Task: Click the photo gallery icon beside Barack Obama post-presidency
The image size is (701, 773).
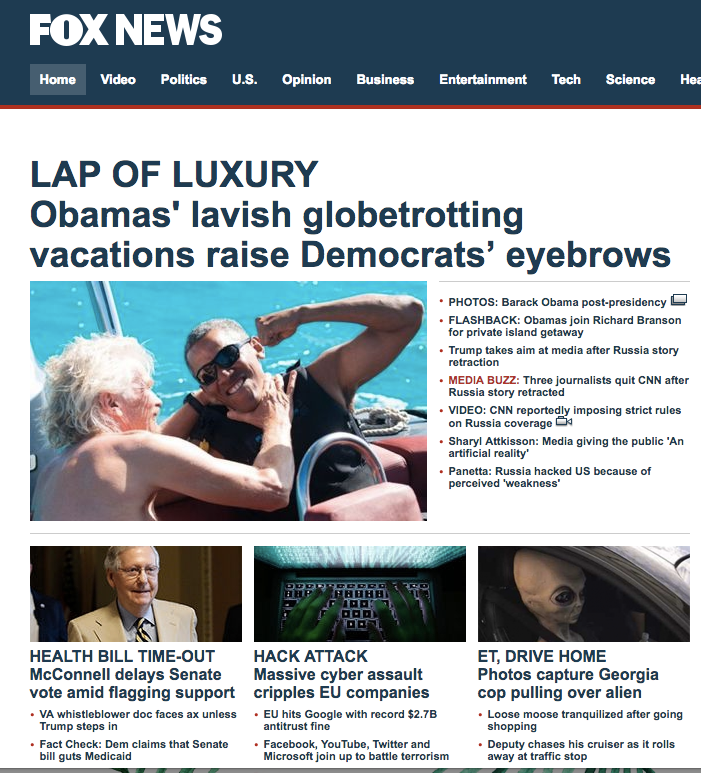Action: coord(679,300)
